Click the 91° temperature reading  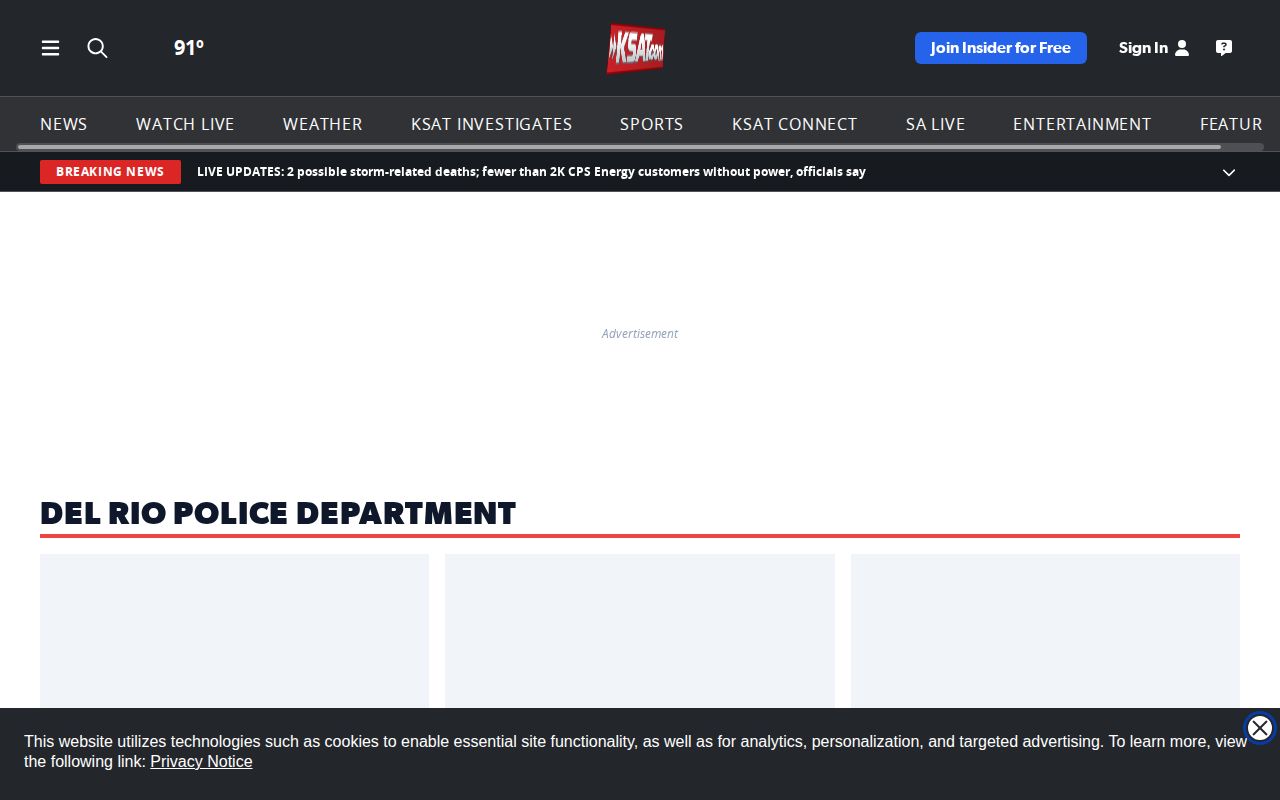coord(189,48)
